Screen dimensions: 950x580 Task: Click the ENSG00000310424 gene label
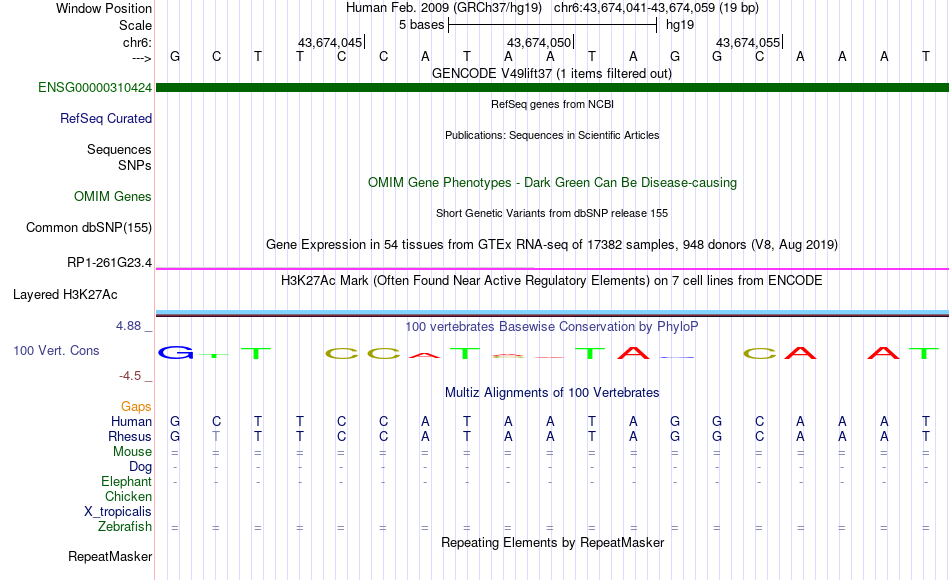click(x=95, y=87)
